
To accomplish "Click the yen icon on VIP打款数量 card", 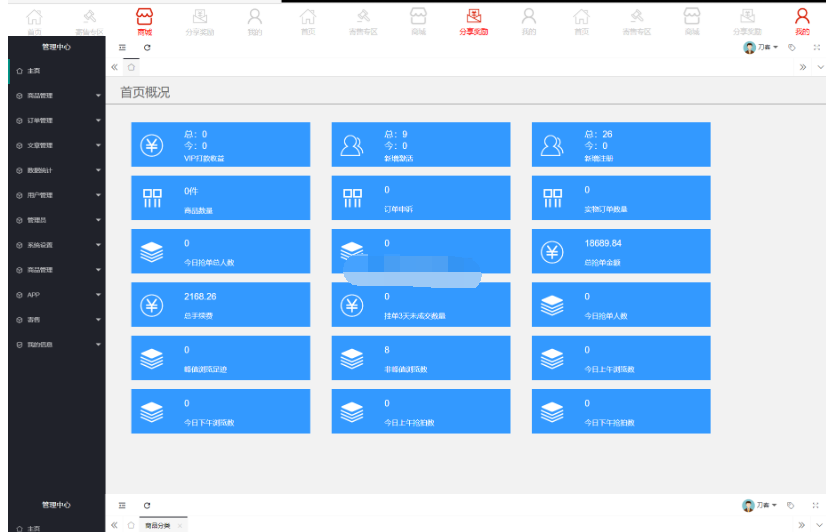I will click(152, 145).
